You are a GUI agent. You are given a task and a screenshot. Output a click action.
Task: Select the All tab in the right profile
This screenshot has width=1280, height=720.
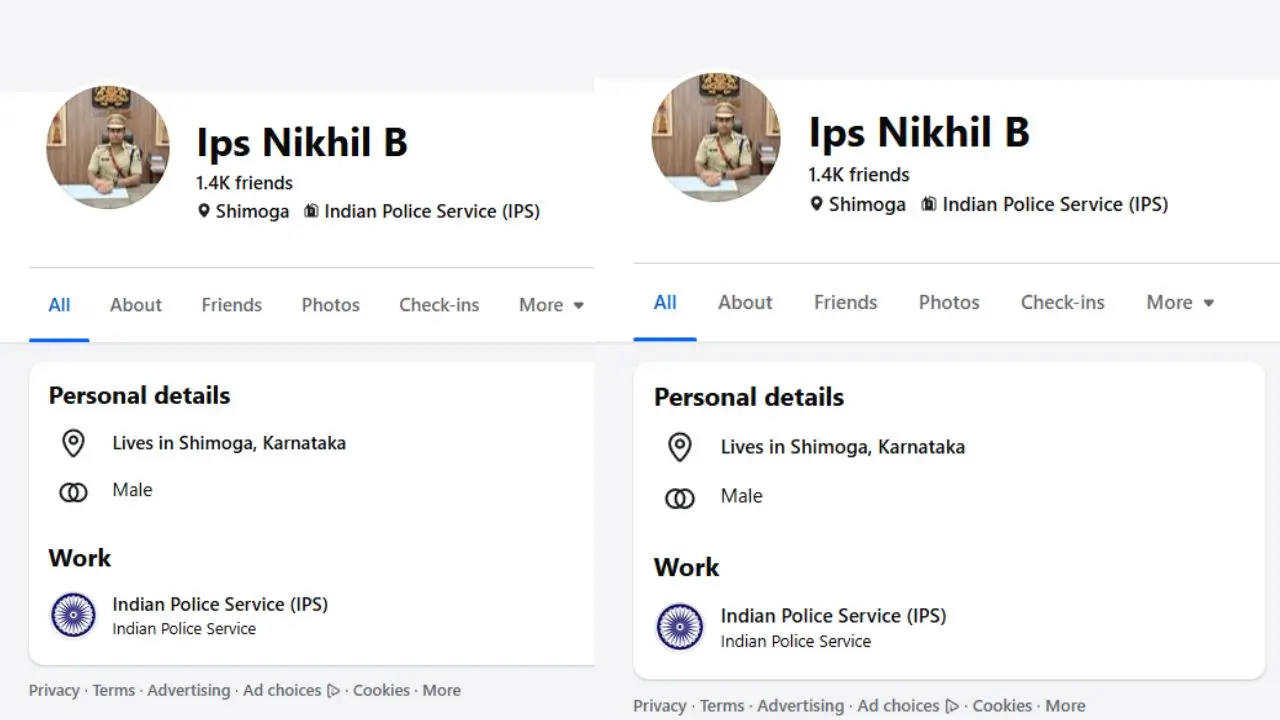point(665,302)
